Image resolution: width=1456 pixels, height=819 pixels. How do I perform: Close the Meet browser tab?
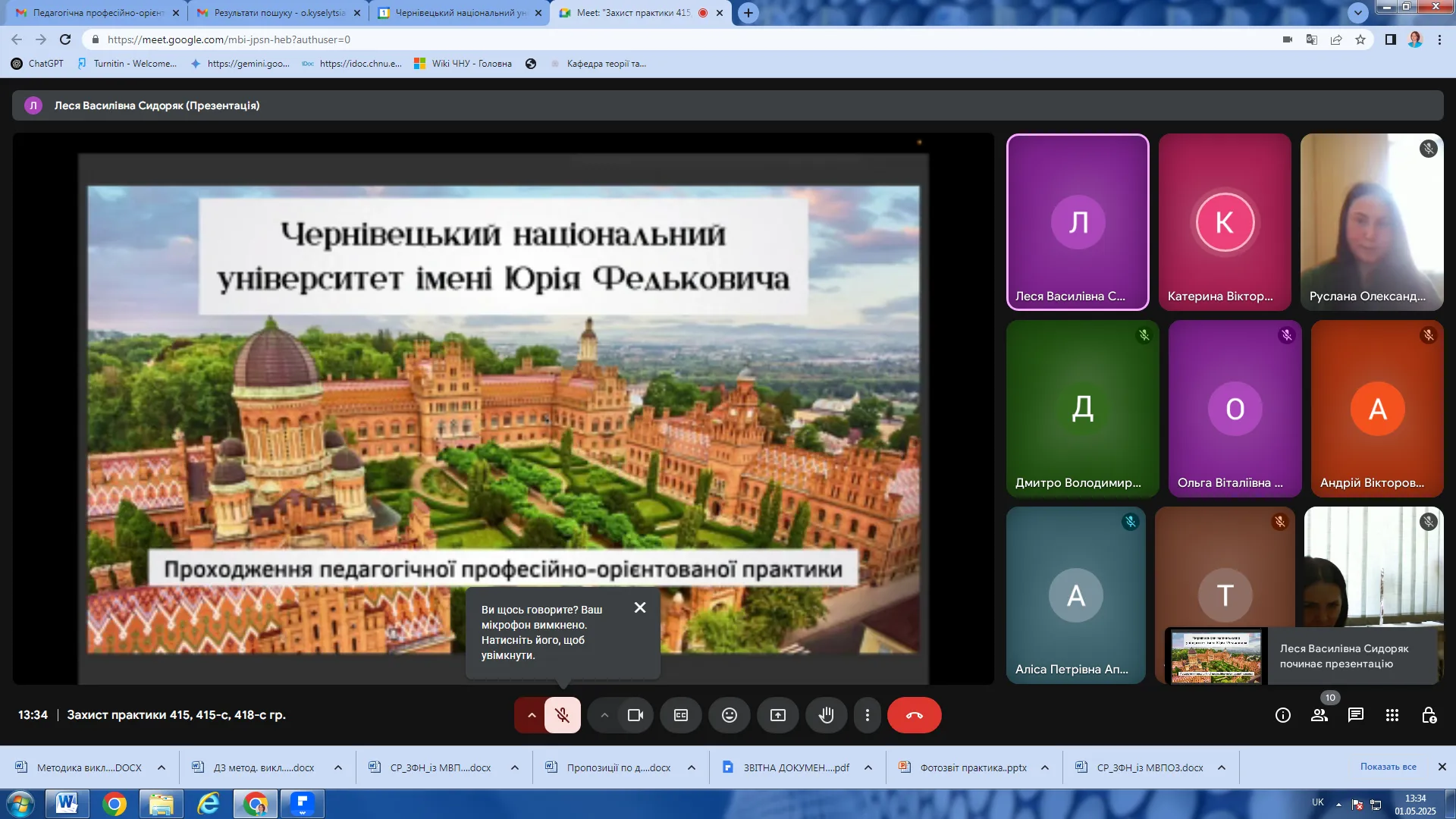(x=720, y=13)
